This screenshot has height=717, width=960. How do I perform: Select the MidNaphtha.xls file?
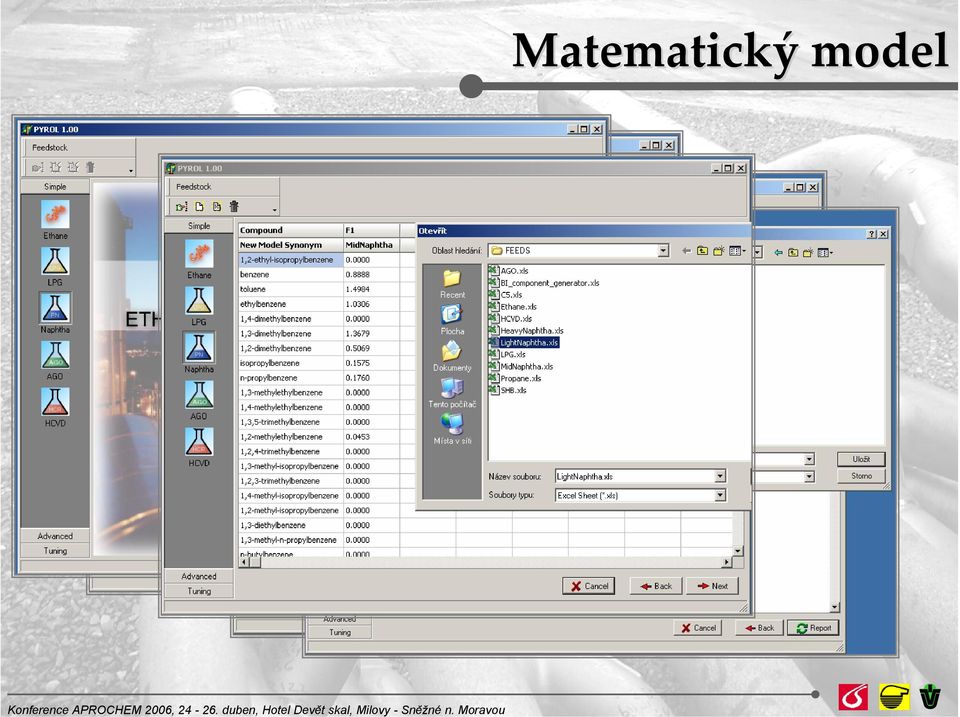[x=520, y=367]
